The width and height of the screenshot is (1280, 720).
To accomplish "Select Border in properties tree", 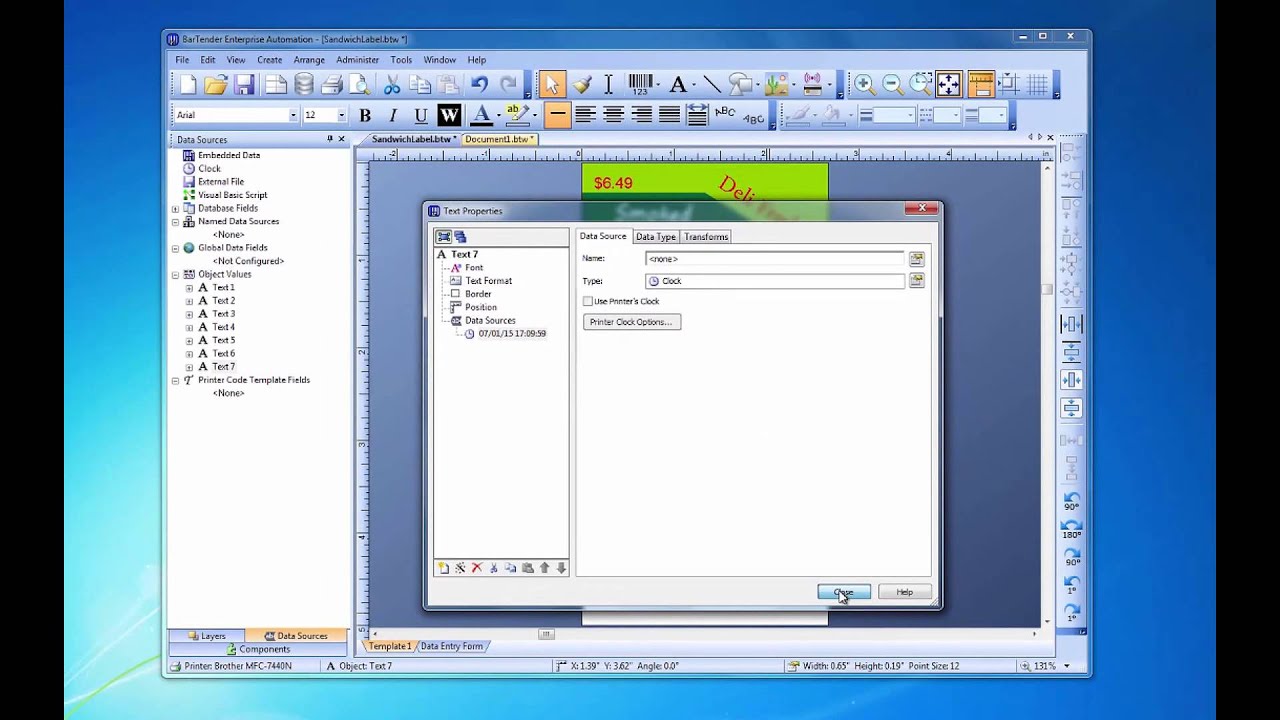I will [x=478, y=294].
